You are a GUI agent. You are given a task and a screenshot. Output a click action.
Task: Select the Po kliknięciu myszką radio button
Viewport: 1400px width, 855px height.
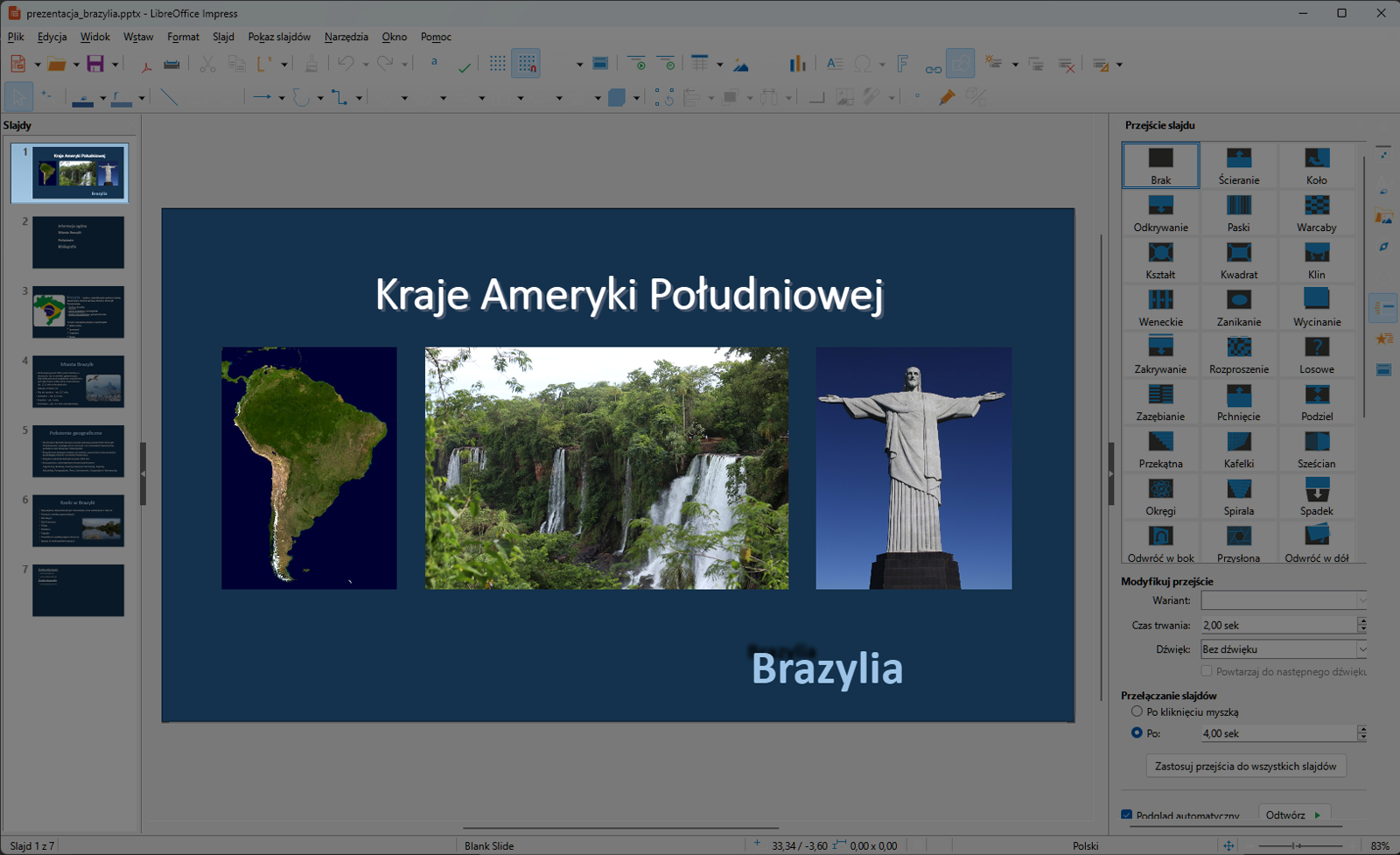tap(1135, 711)
